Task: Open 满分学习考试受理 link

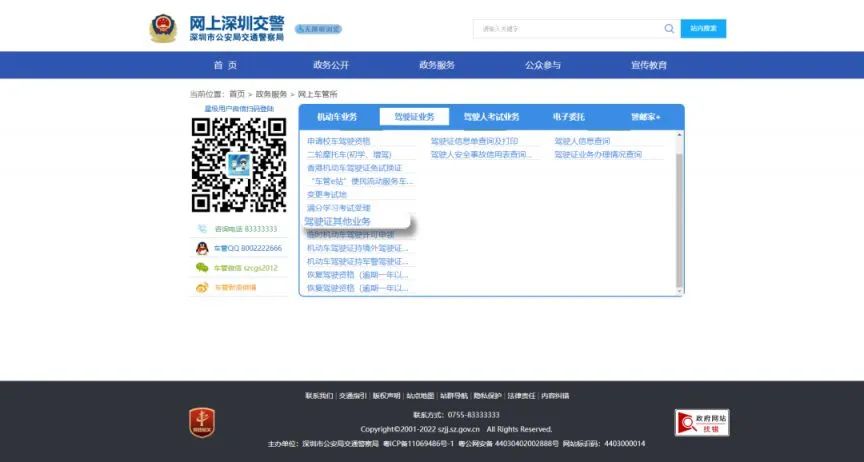Action: coord(338,208)
